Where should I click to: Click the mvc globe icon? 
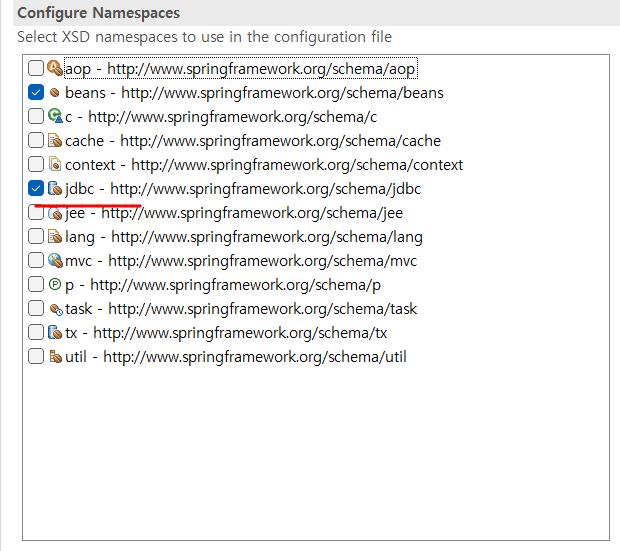tap(55, 260)
